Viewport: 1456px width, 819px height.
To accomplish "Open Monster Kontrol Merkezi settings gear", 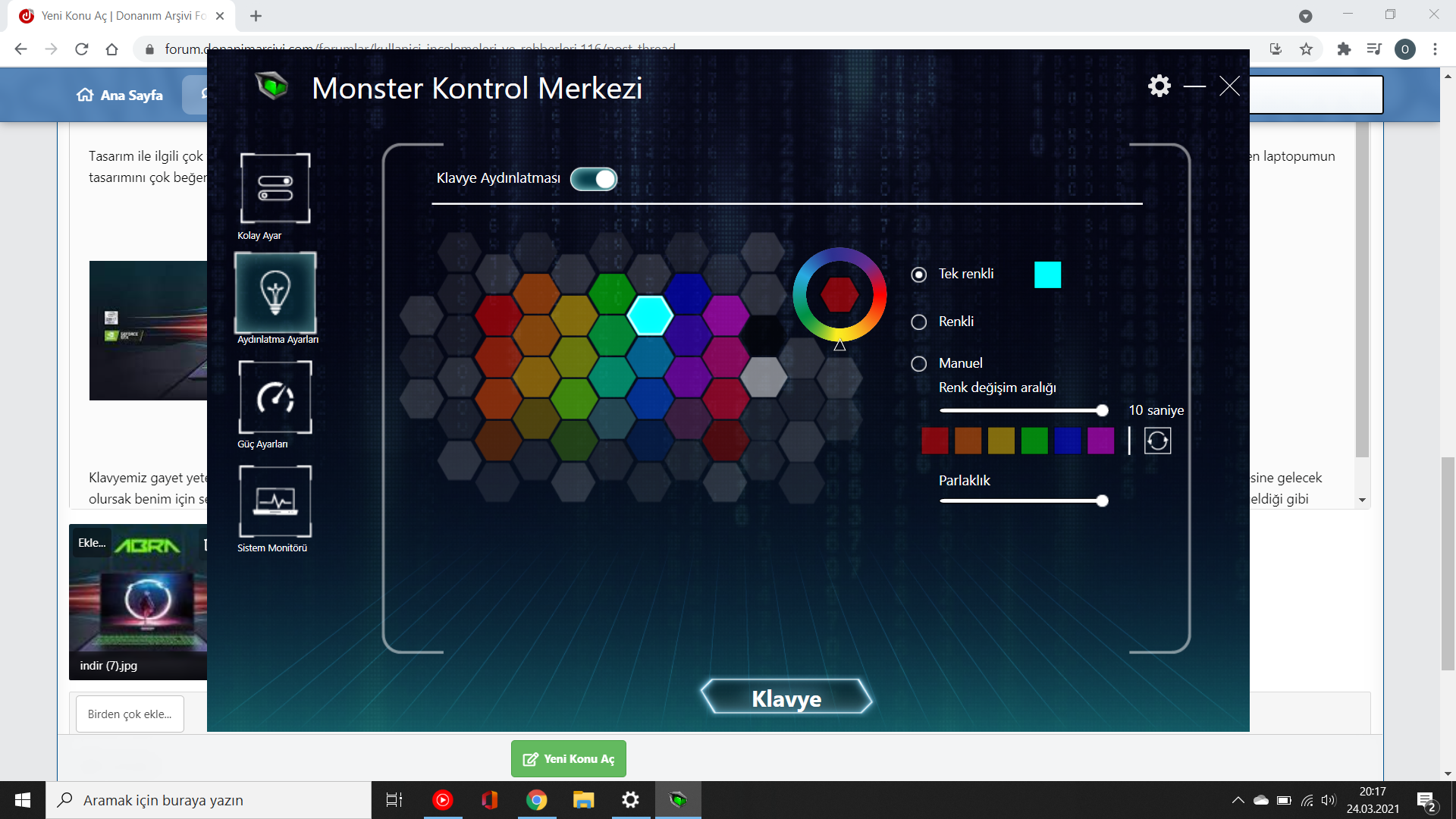I will (1159, 86).
